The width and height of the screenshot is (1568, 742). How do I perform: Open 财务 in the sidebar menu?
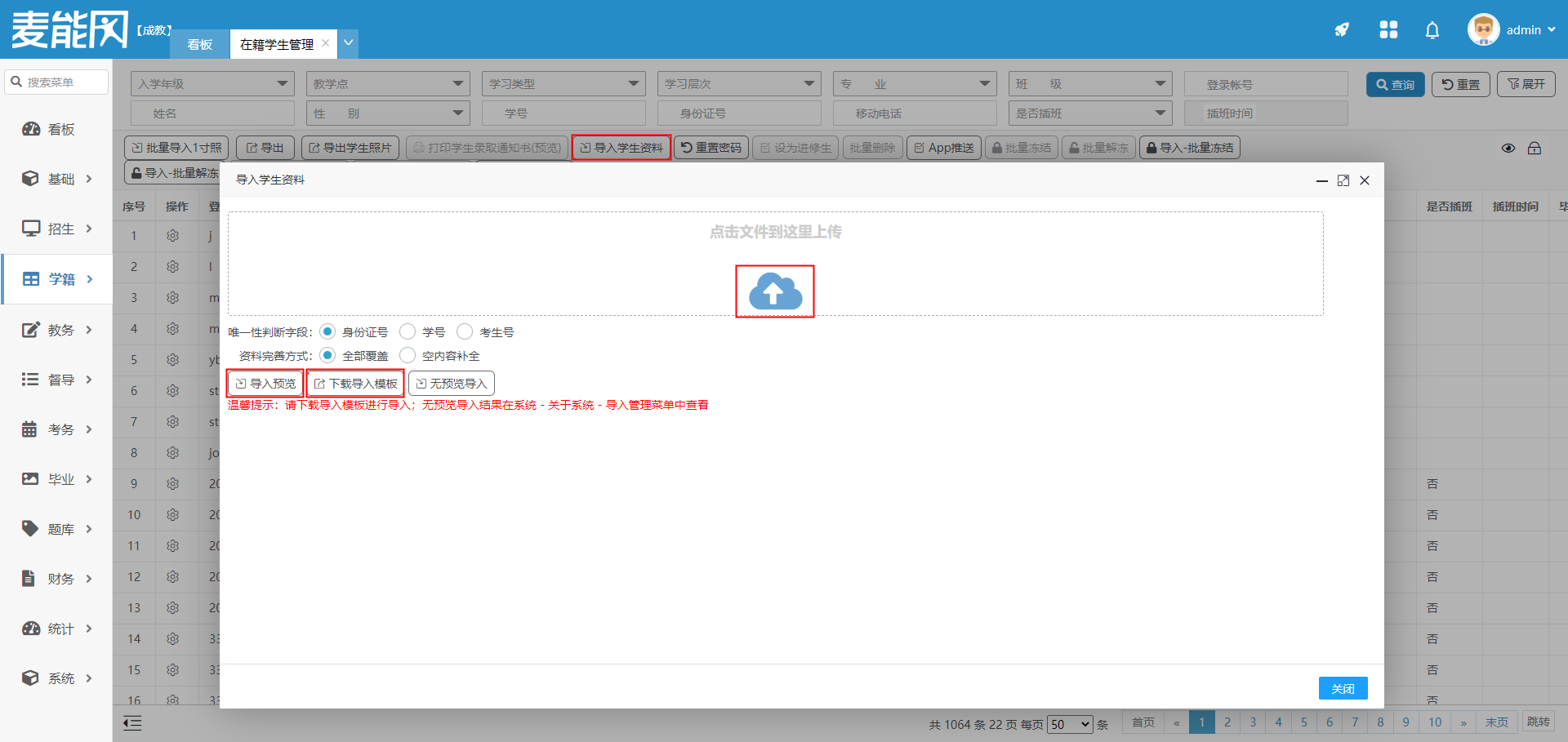[x=60, y=579]
